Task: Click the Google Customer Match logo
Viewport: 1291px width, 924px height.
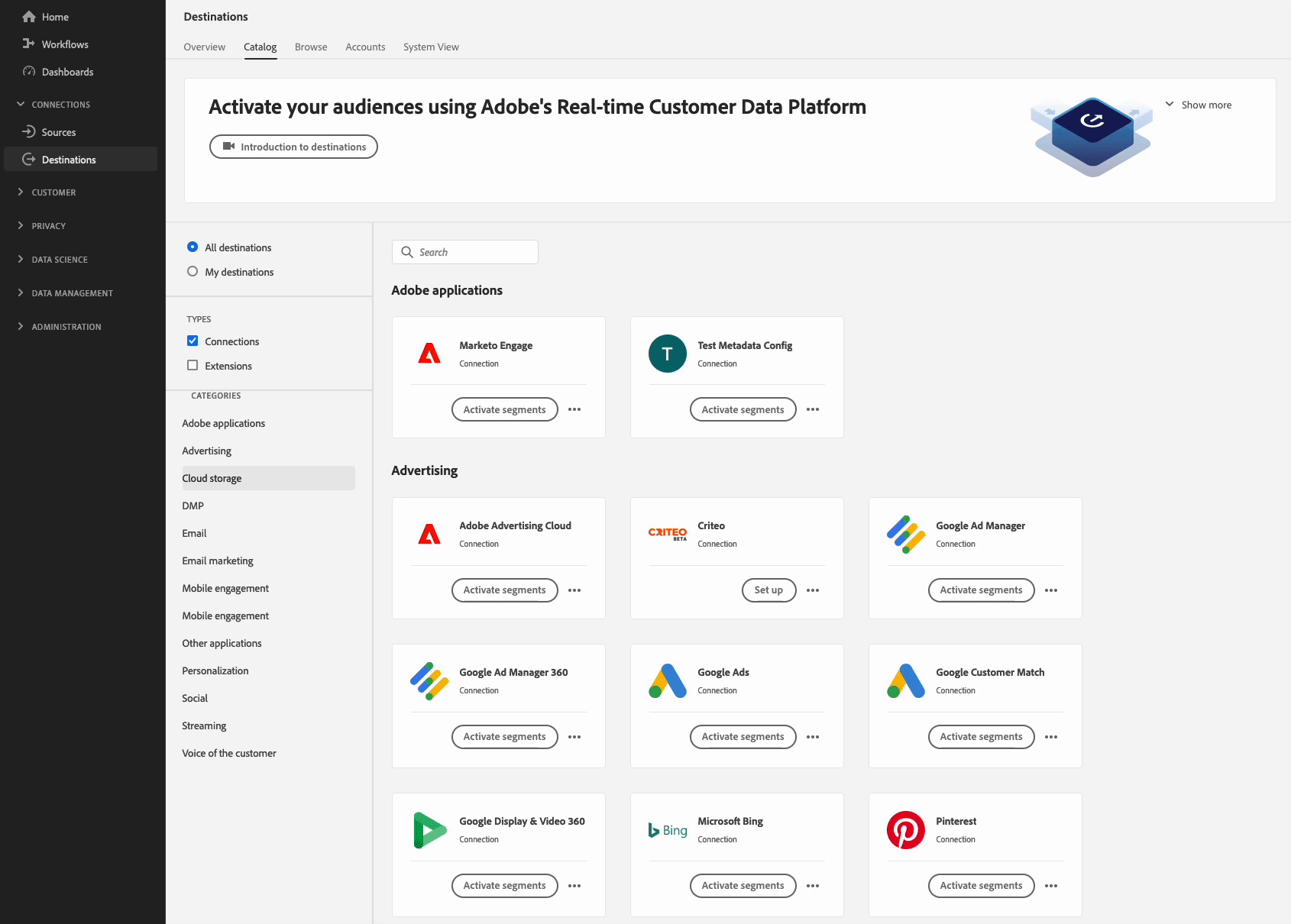Action: (x=905, y=680)
